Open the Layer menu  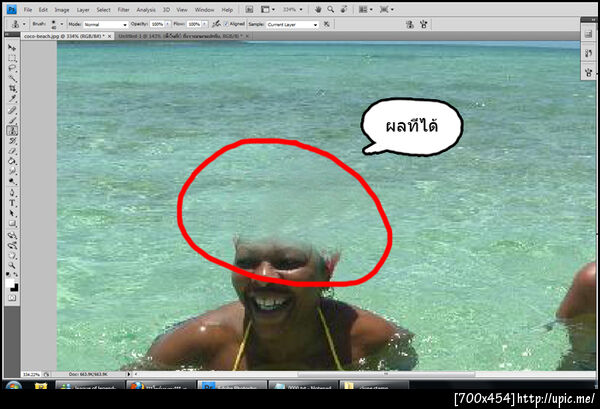click(x=83, y=10)
